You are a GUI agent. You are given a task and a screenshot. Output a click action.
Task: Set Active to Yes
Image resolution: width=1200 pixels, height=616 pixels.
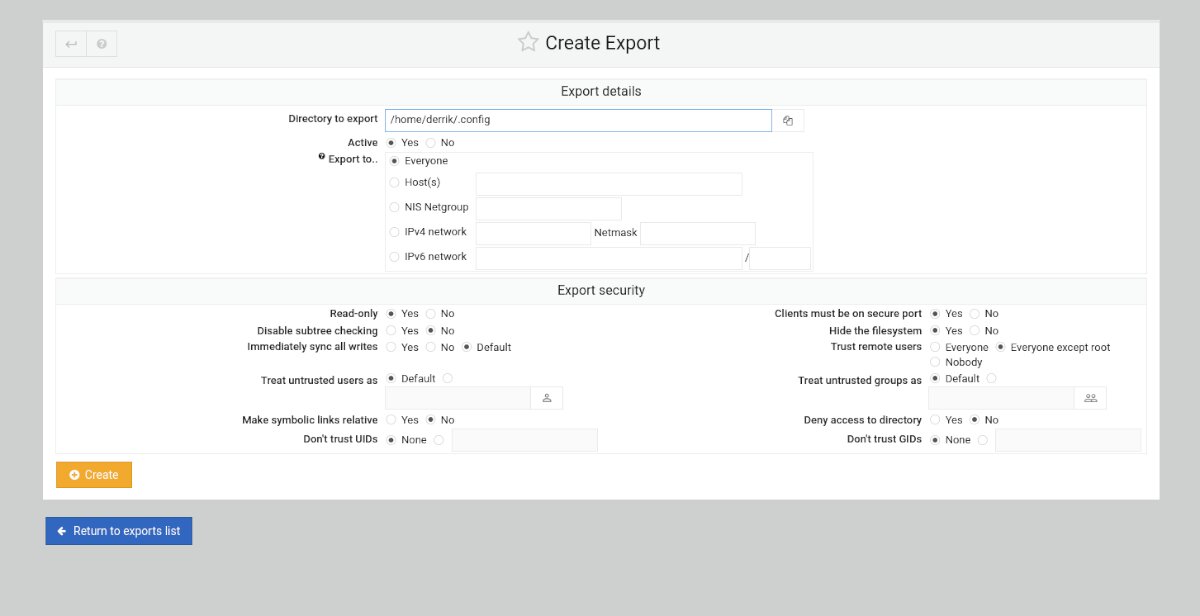tap(391, 143)
